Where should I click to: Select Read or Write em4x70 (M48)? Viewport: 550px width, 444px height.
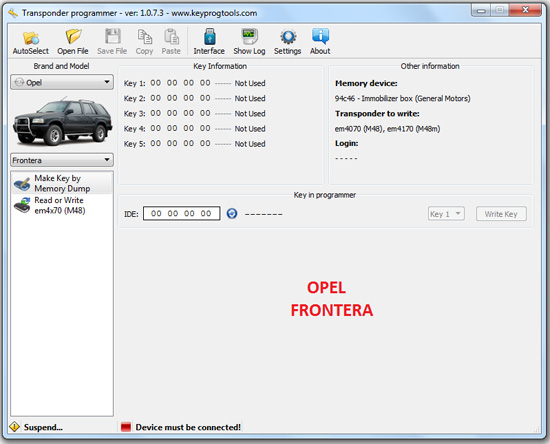(x=62, y=205)
